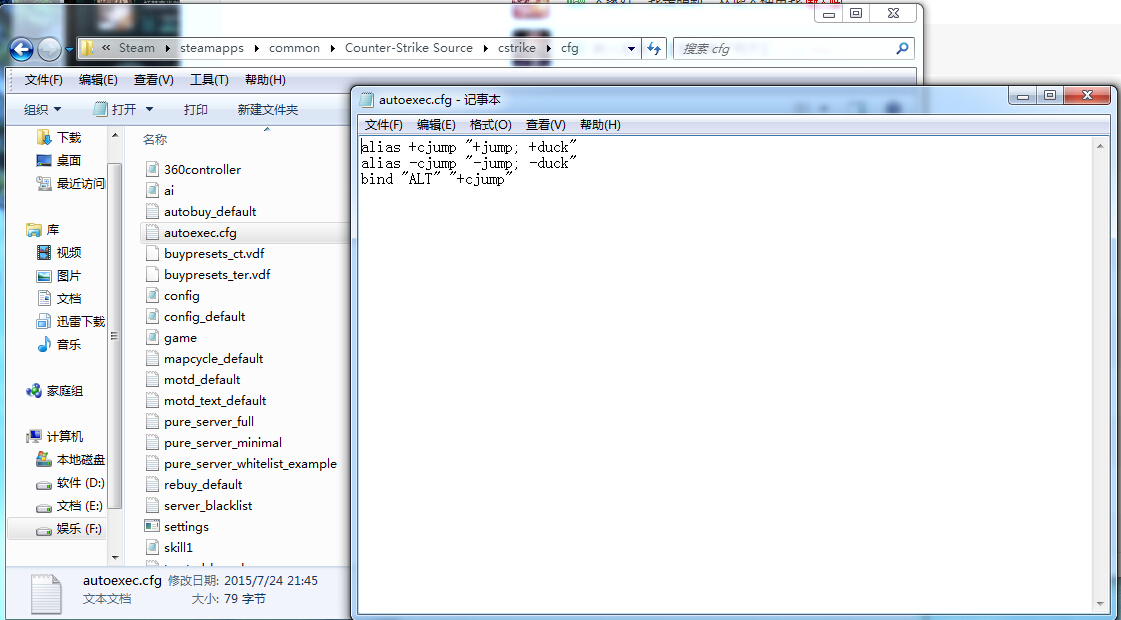Open the 视频 library in sidebar
1121x620 pixels.
point(68,253)
